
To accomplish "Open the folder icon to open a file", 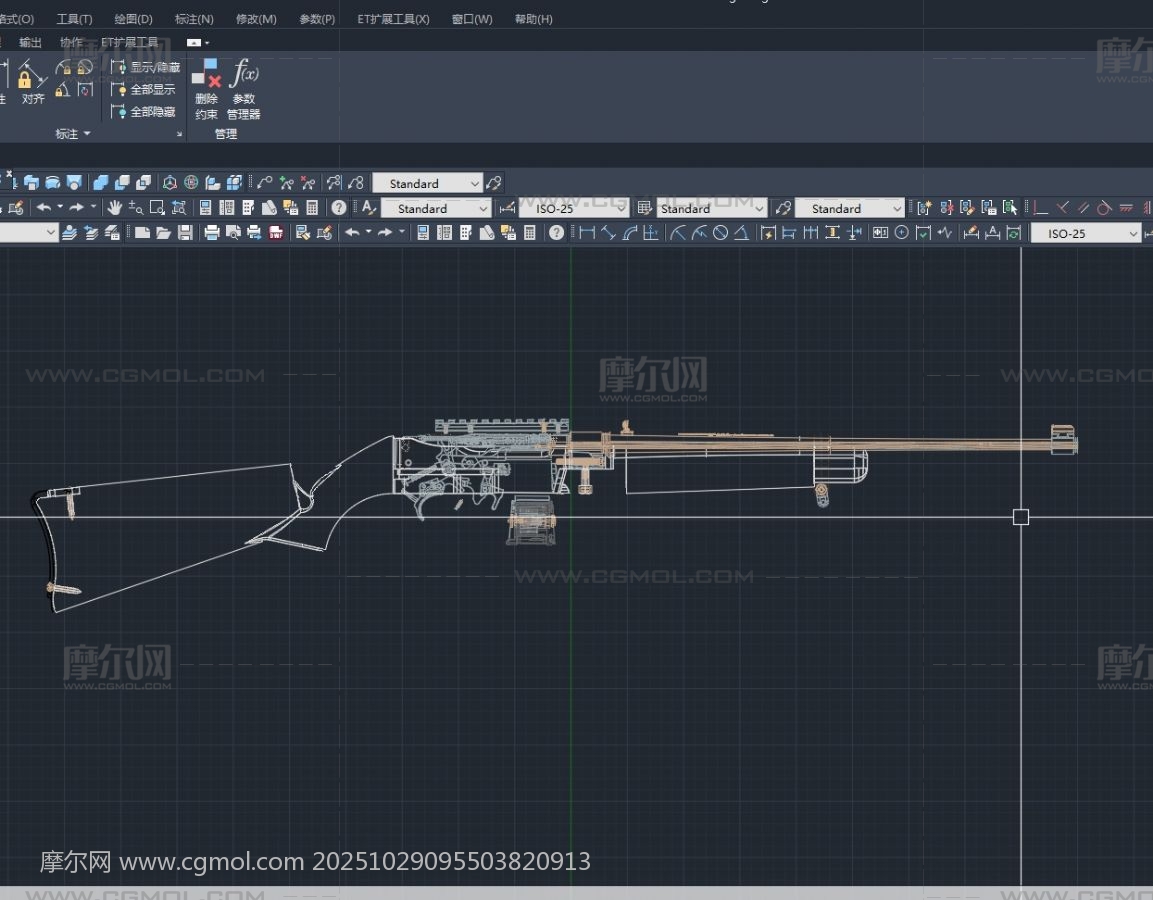I will click(x=163, y=233).
